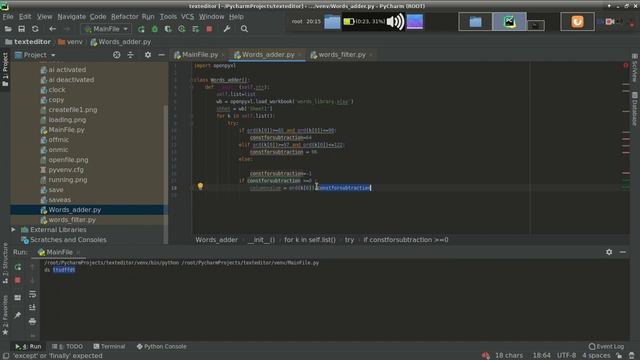Select MainFile.py in the project tree

point(66,130)
